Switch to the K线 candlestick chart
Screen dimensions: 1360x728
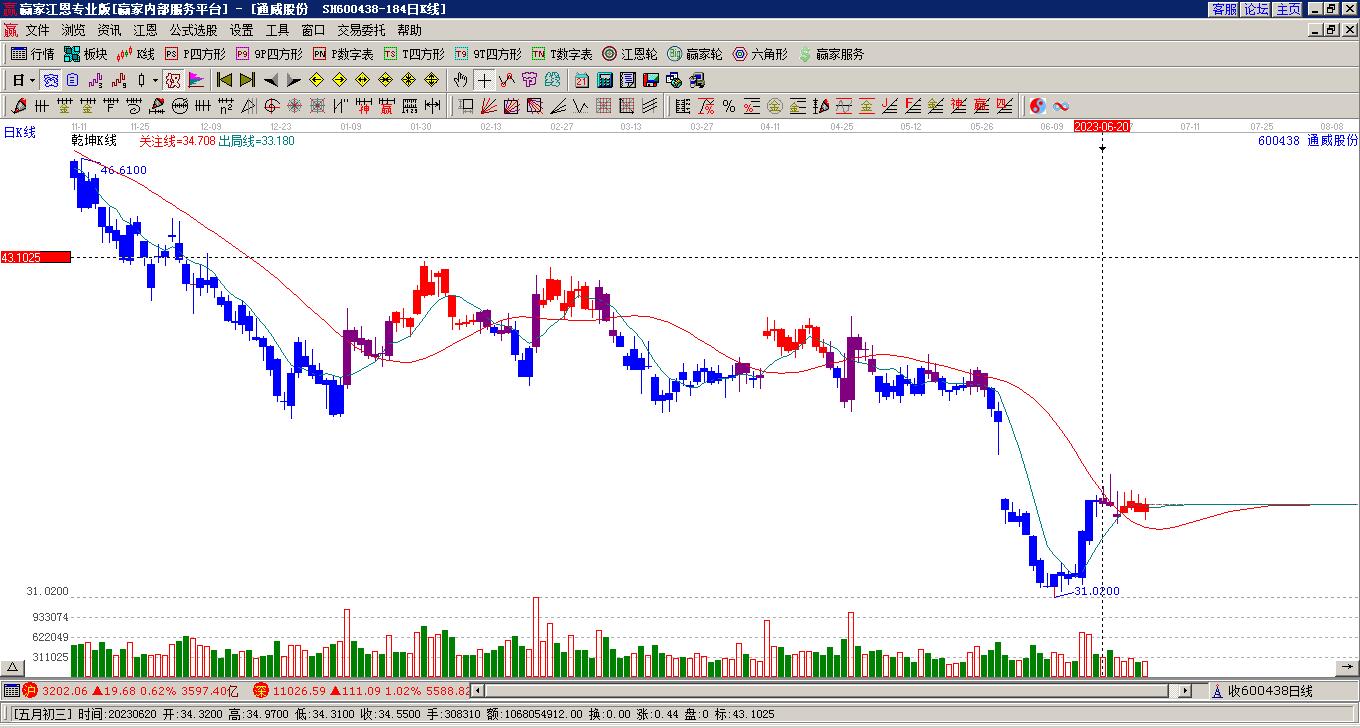pyautogui.click(x=136, y=54)
